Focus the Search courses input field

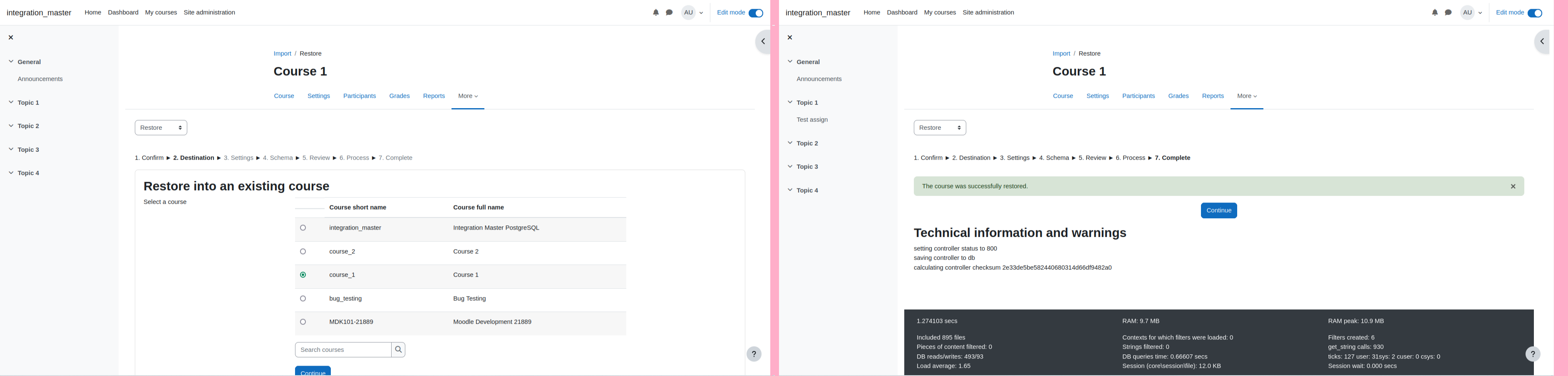pyautogui.click(x=343, y=350)
